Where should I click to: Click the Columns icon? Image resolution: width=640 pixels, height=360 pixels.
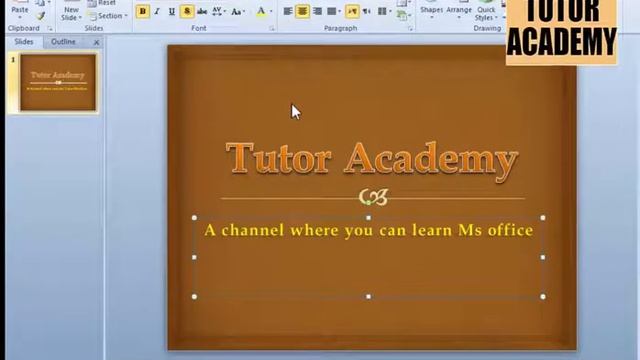point(382,11)
